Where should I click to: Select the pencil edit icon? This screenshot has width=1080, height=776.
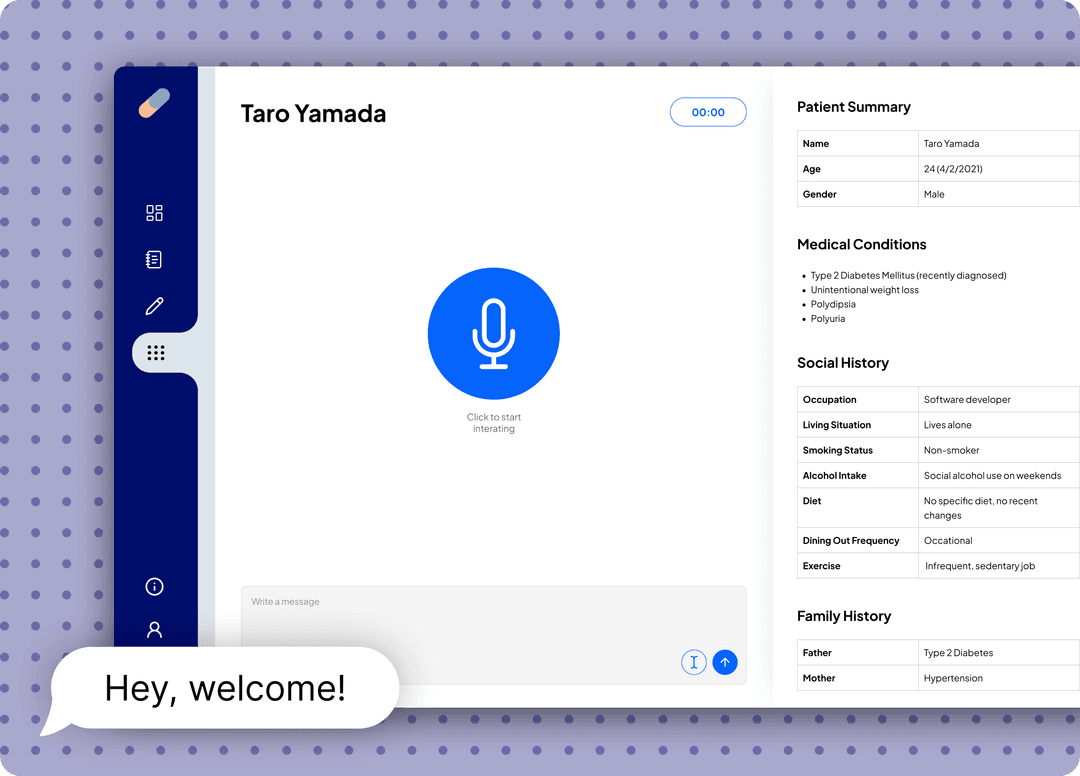[x=154, y=306]
